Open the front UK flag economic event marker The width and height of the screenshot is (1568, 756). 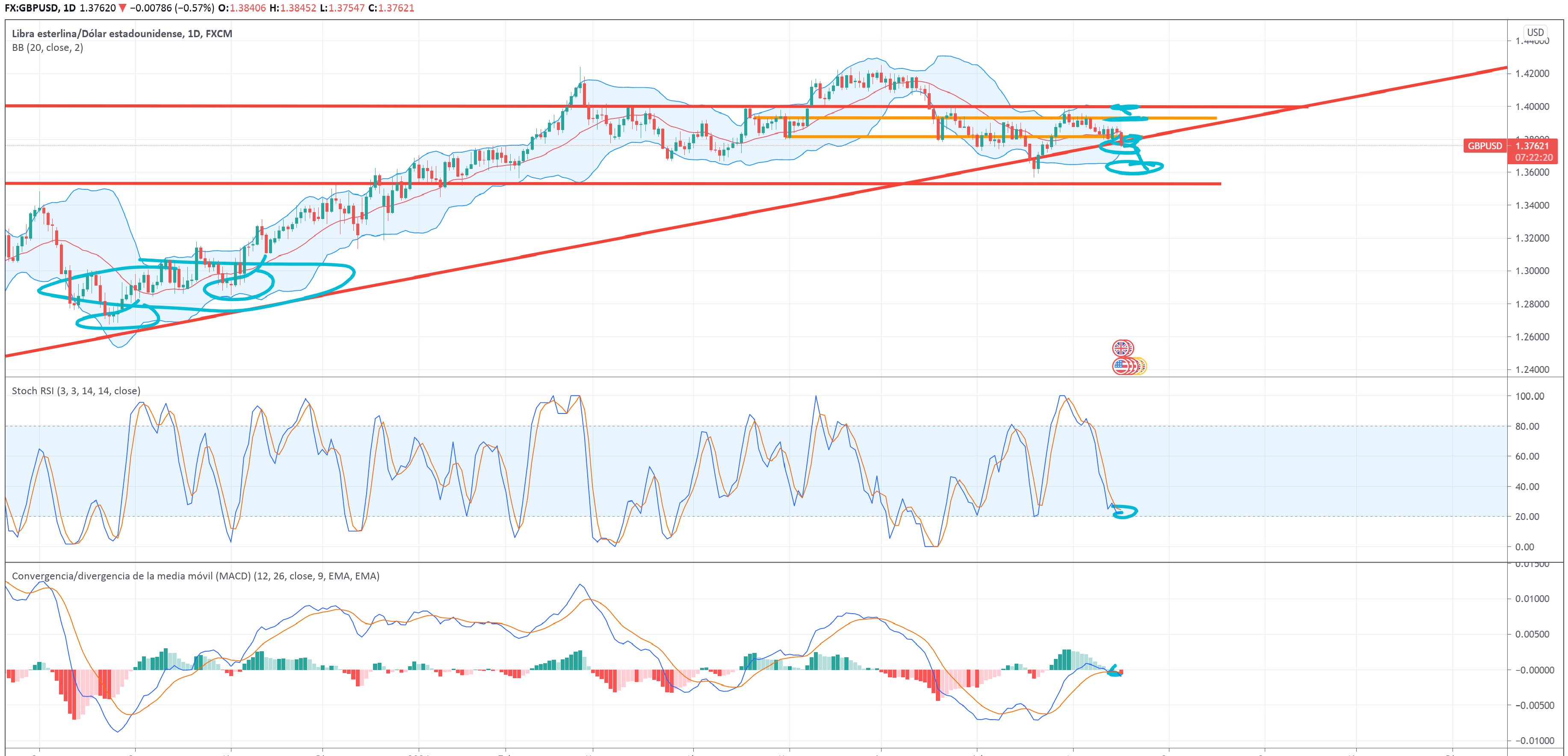(1121, 348)
